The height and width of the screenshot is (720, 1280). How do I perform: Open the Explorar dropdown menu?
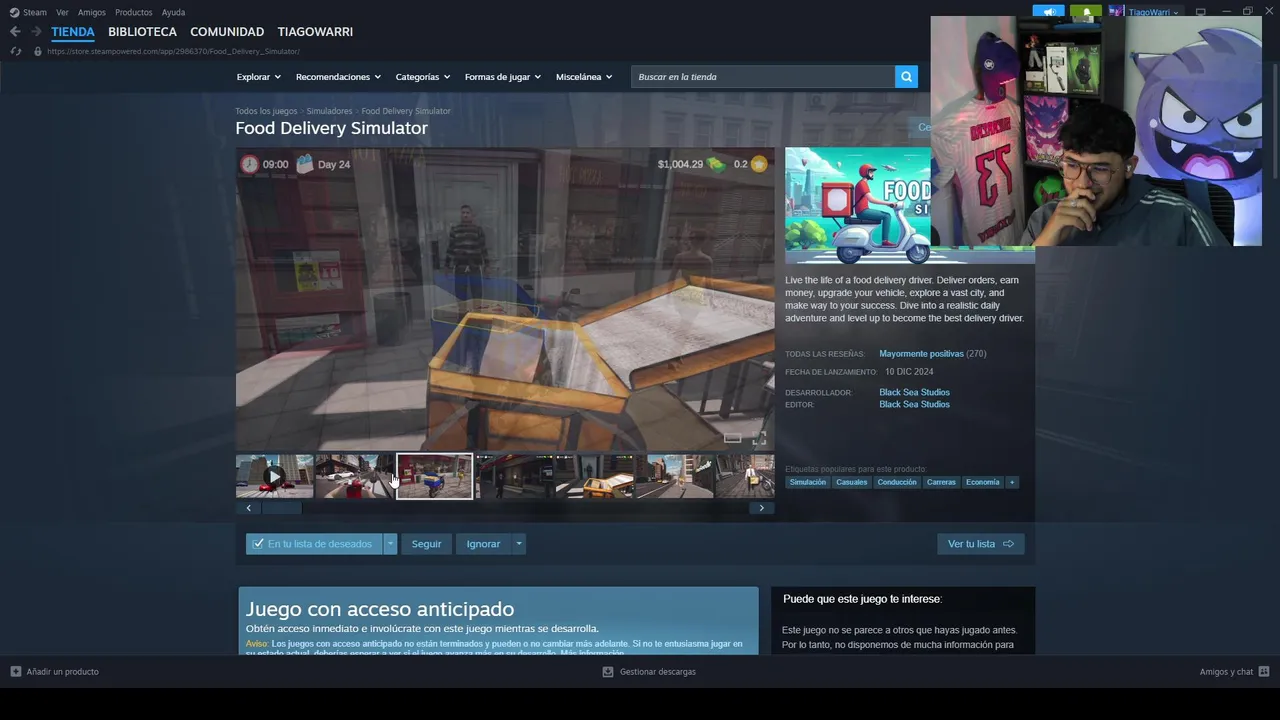pos(258,77)
